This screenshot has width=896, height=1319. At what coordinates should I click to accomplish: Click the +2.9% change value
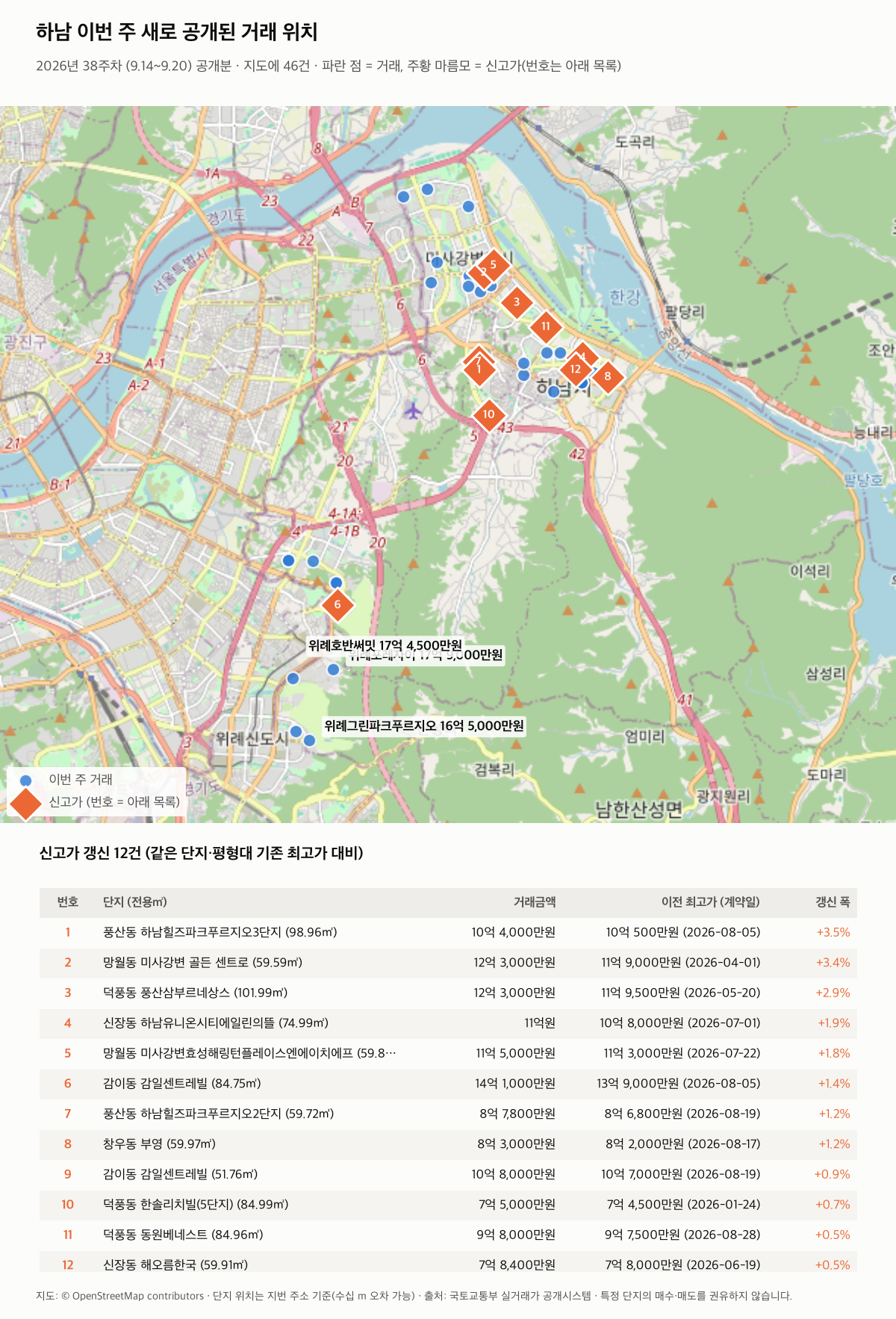coord(833,993)
